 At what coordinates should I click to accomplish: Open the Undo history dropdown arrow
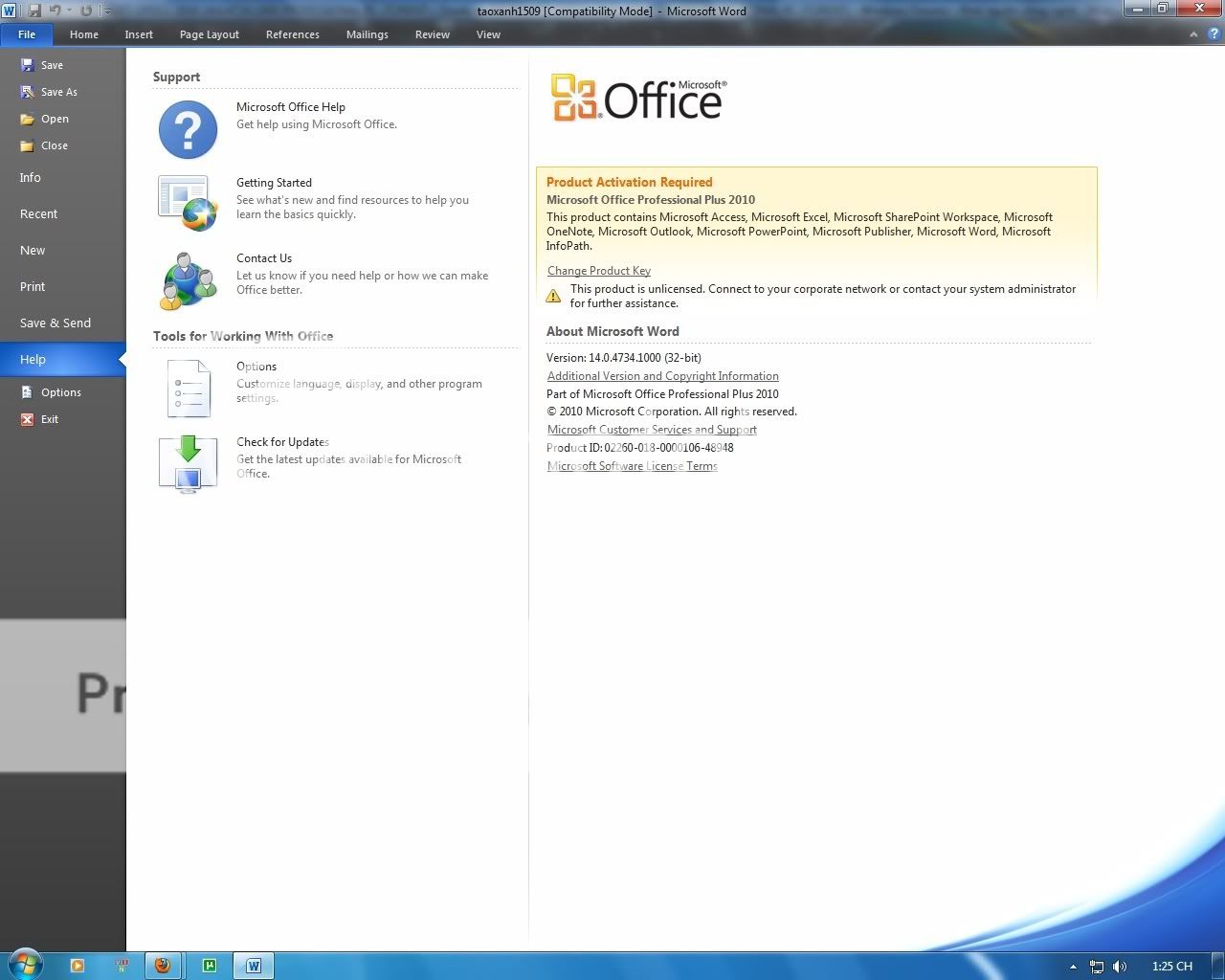point(68,11)
